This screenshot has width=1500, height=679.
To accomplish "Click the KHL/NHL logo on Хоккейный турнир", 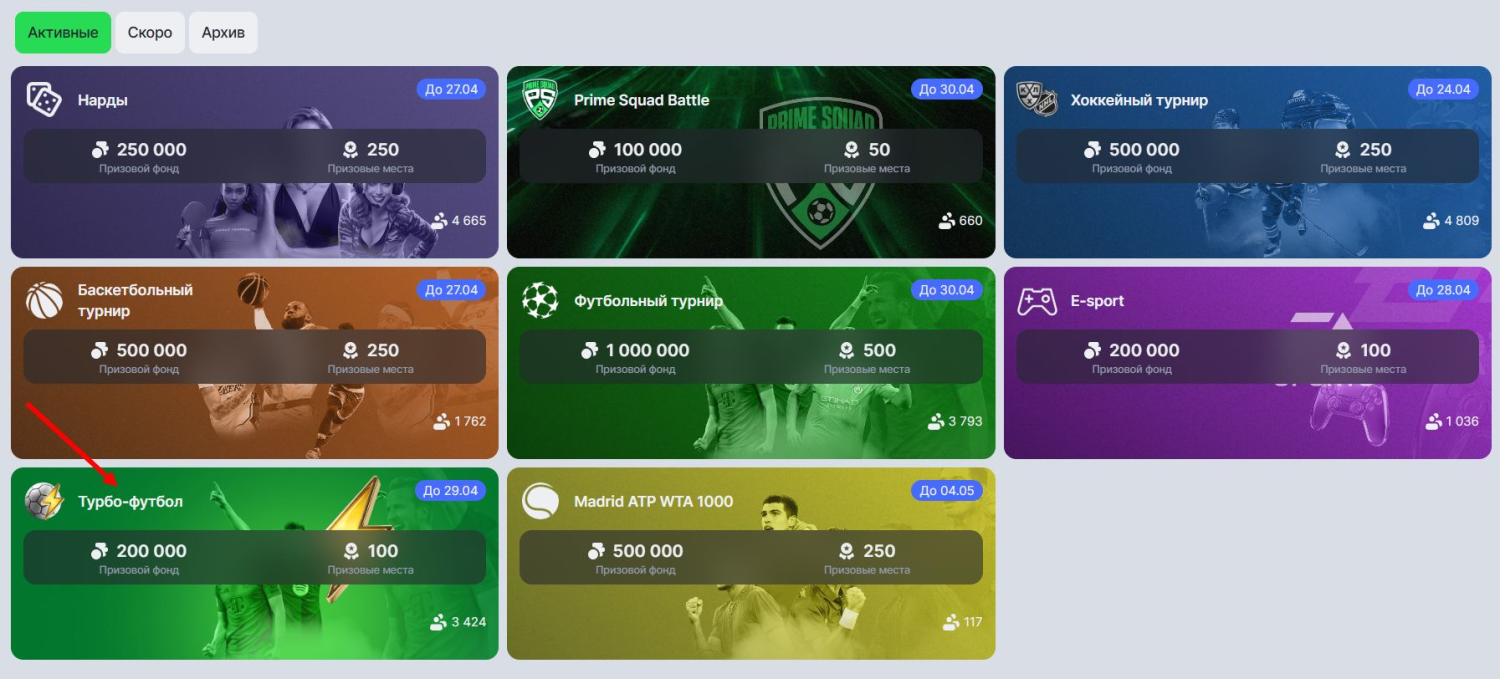I will [1037, 100].
